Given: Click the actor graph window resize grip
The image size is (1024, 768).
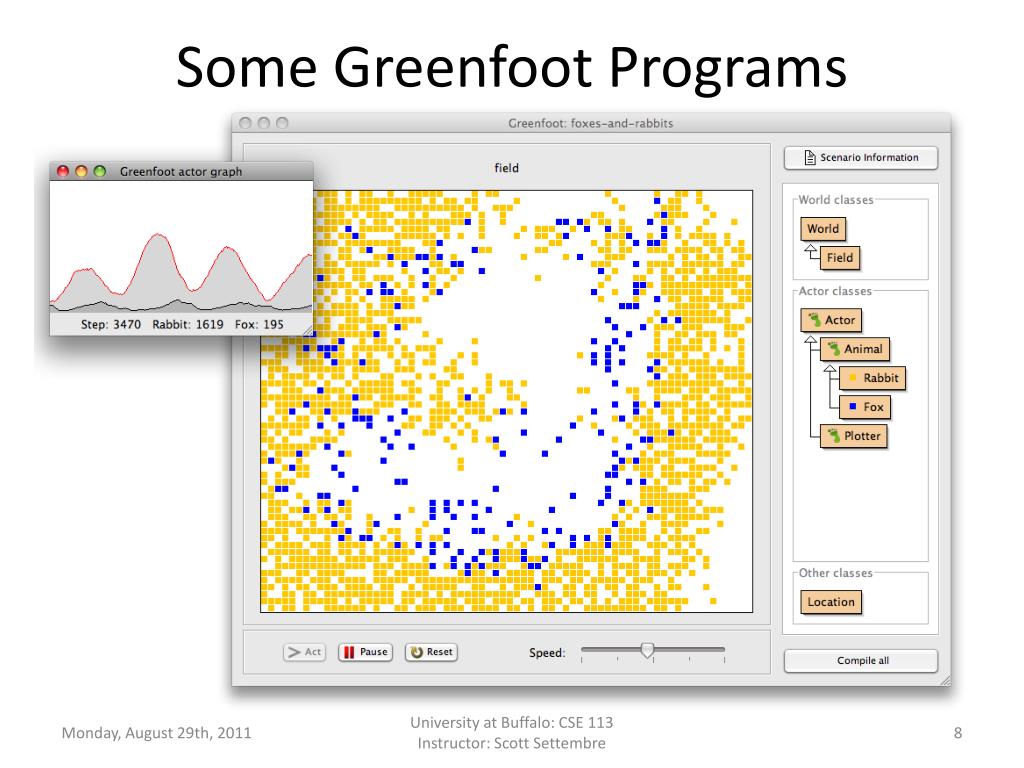Looking at the screenshot, I should click(x=308, y=331).
